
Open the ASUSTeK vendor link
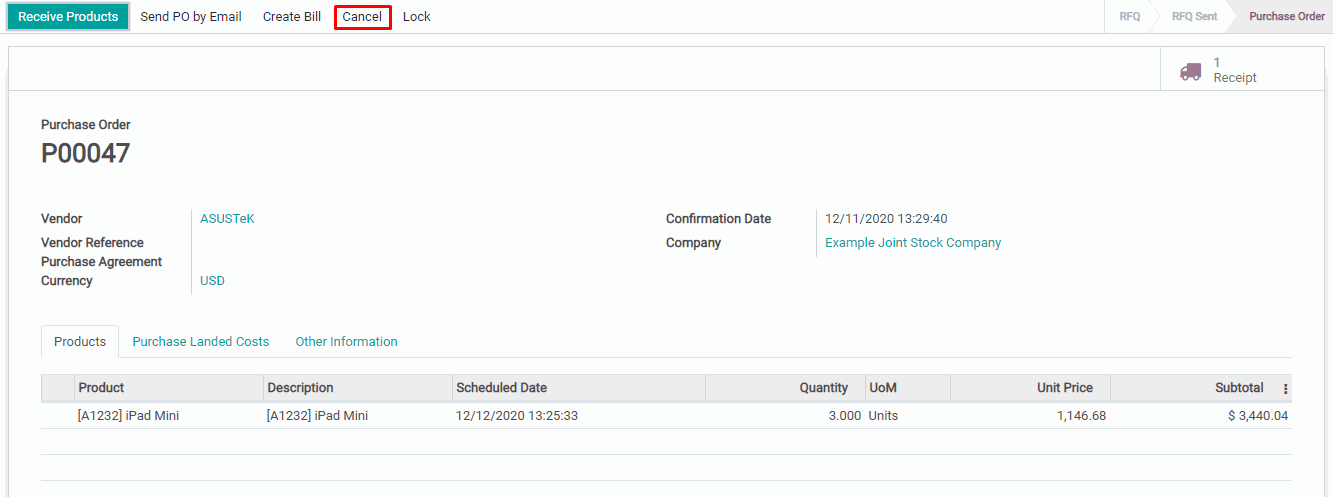[x=227, y=219]
